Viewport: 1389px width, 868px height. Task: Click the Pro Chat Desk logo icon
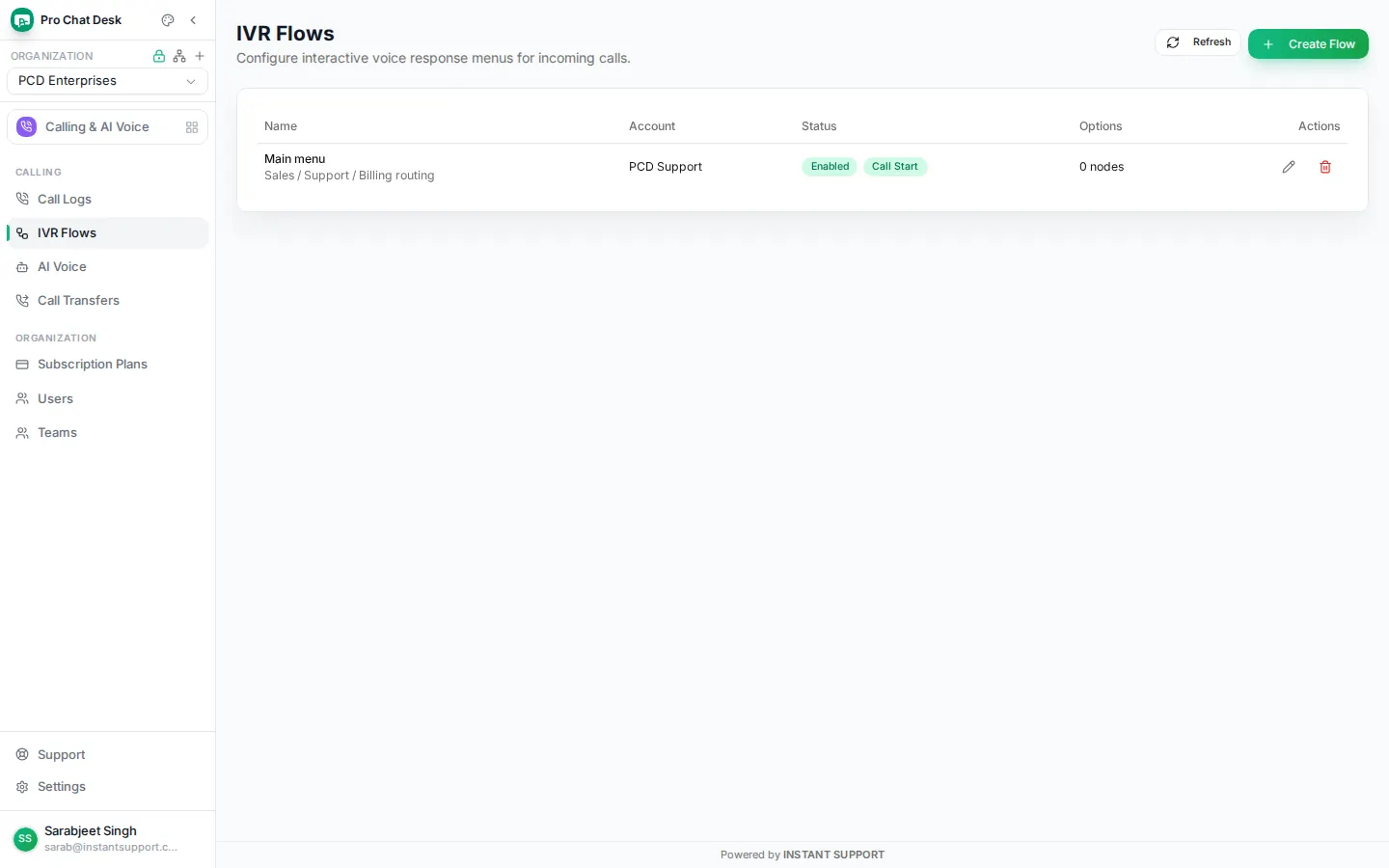[x=21, y=20]
